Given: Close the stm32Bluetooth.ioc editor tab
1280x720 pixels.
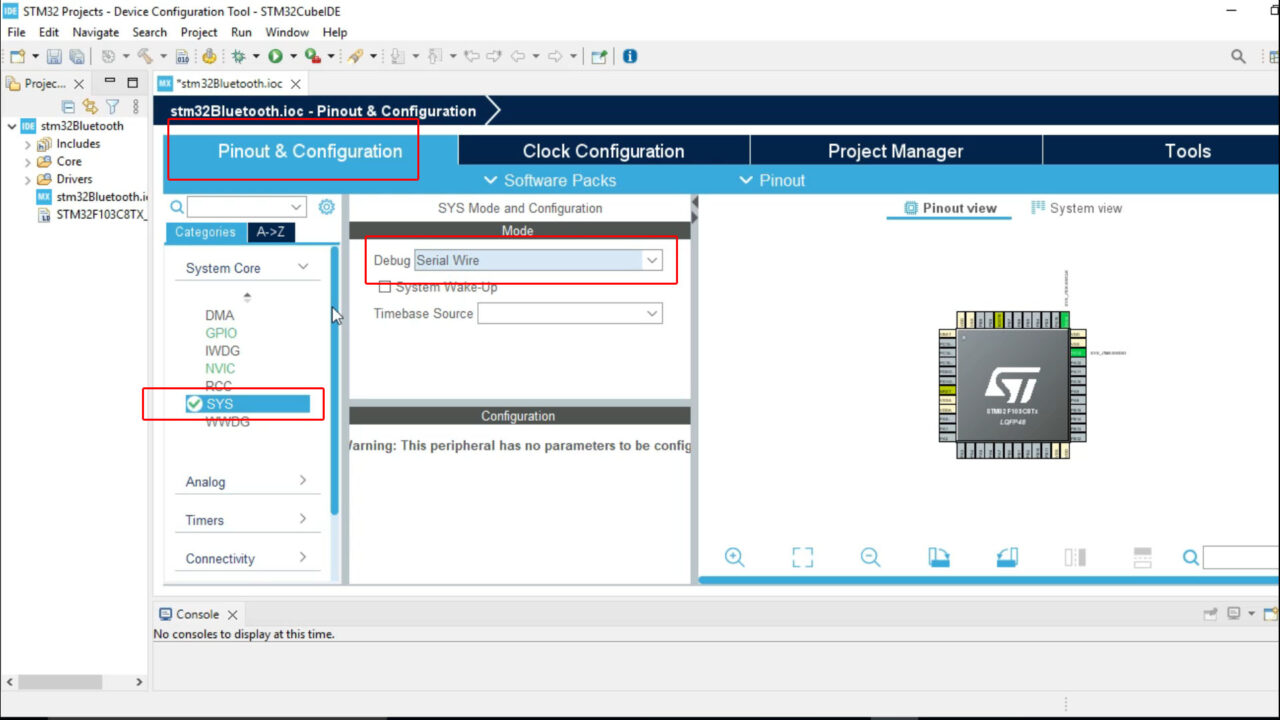Looking at the screenshot, I should click(x=296, y=84).
